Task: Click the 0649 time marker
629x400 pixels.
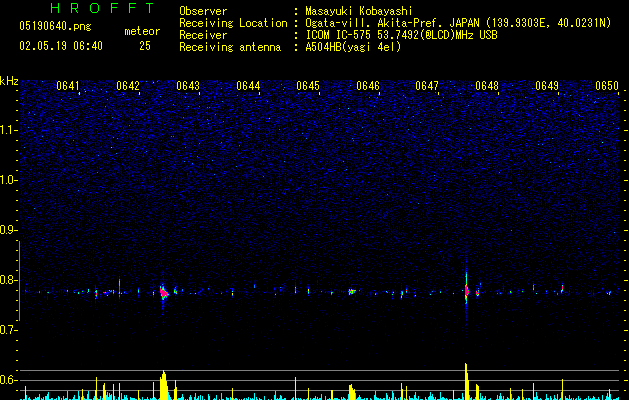Action: coord(547,86)
